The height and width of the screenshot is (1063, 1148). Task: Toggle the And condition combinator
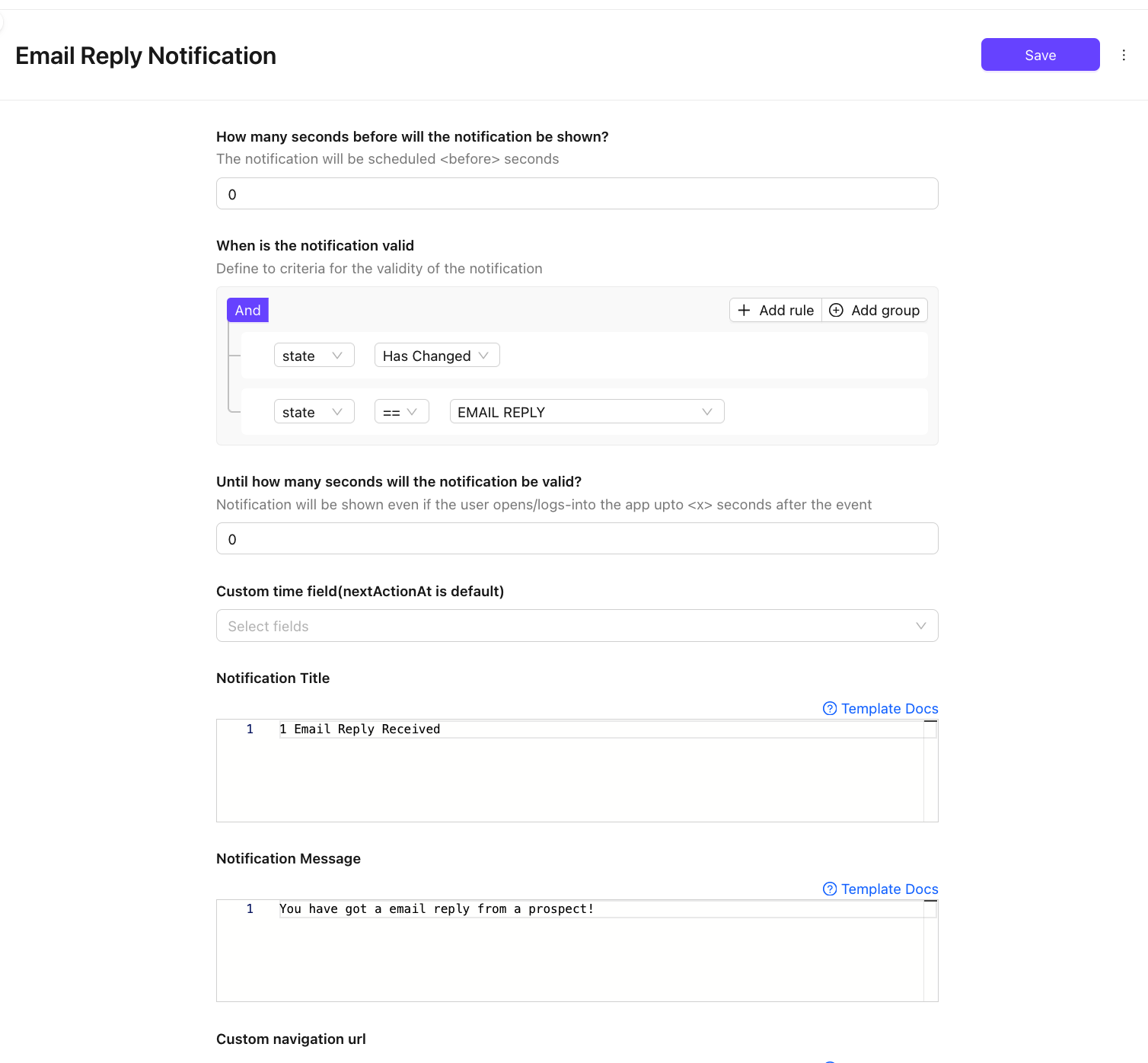coord(247,310)
